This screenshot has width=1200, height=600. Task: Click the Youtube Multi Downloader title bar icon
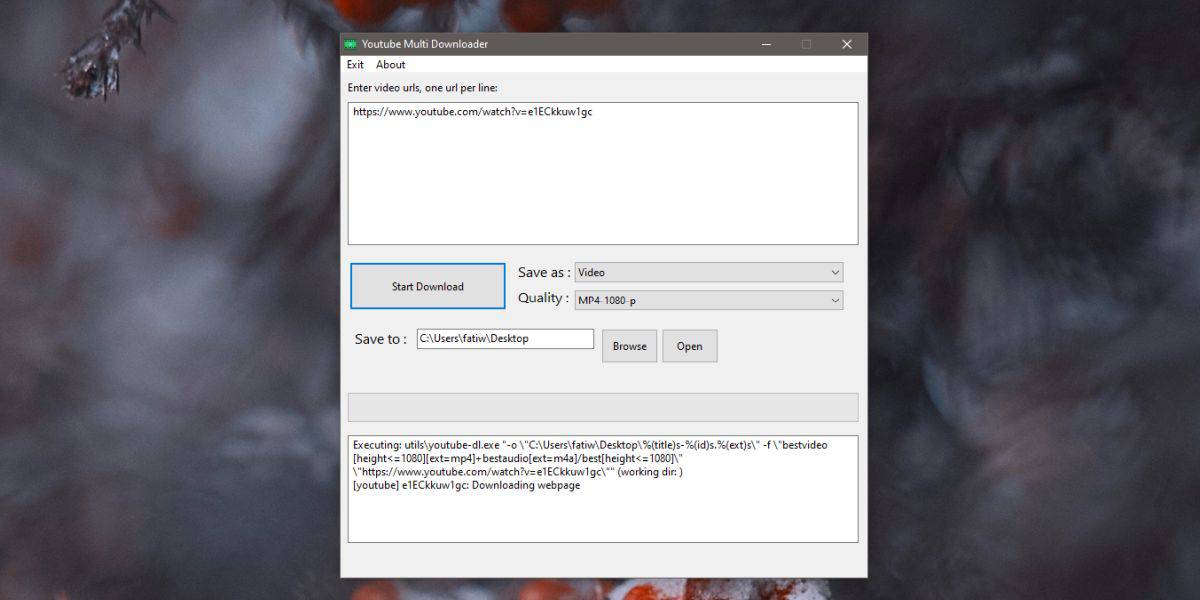(350, 44)
